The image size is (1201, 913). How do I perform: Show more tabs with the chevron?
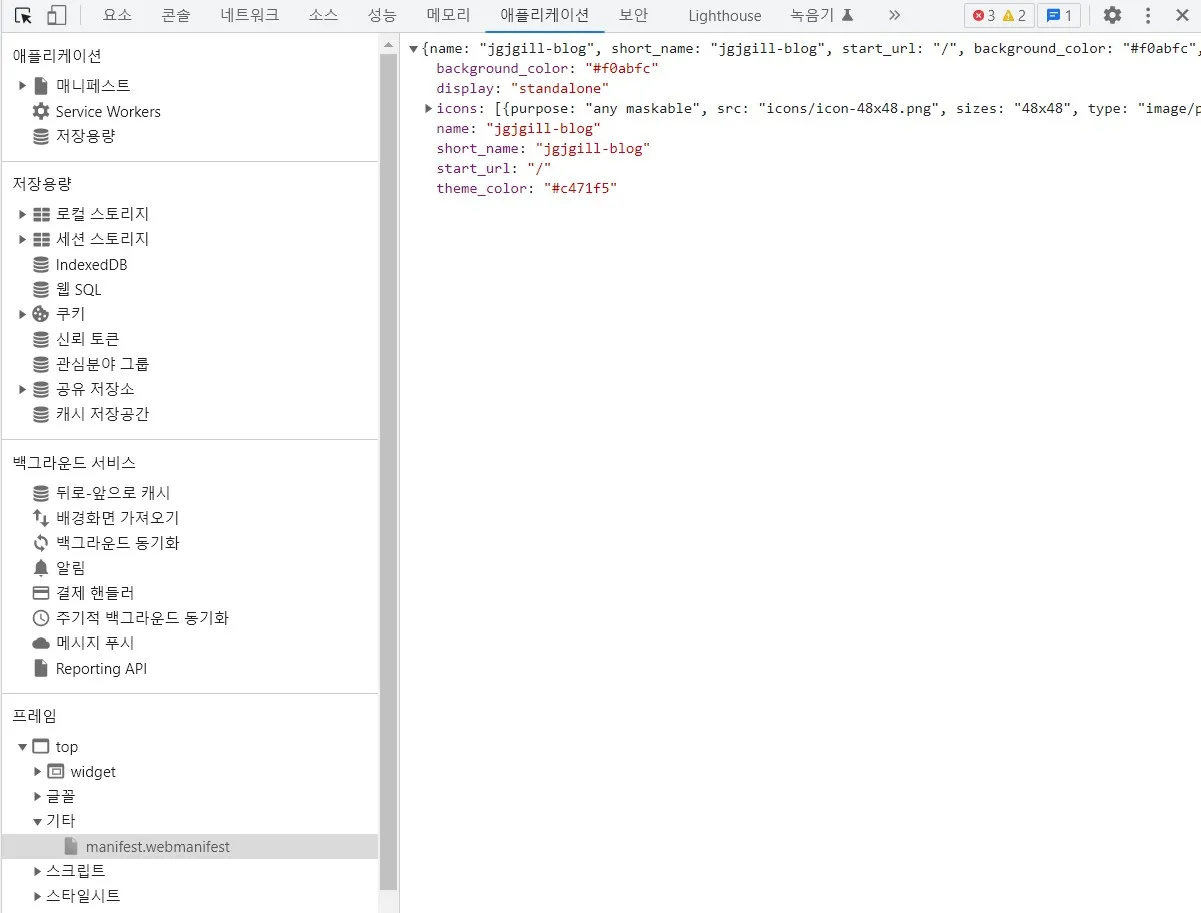894,15
